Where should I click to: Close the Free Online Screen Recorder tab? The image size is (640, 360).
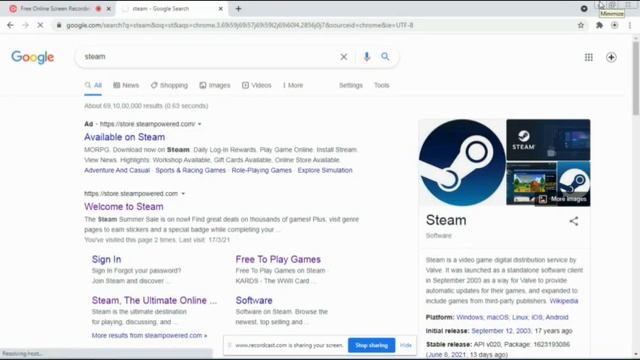coord(109,9)
